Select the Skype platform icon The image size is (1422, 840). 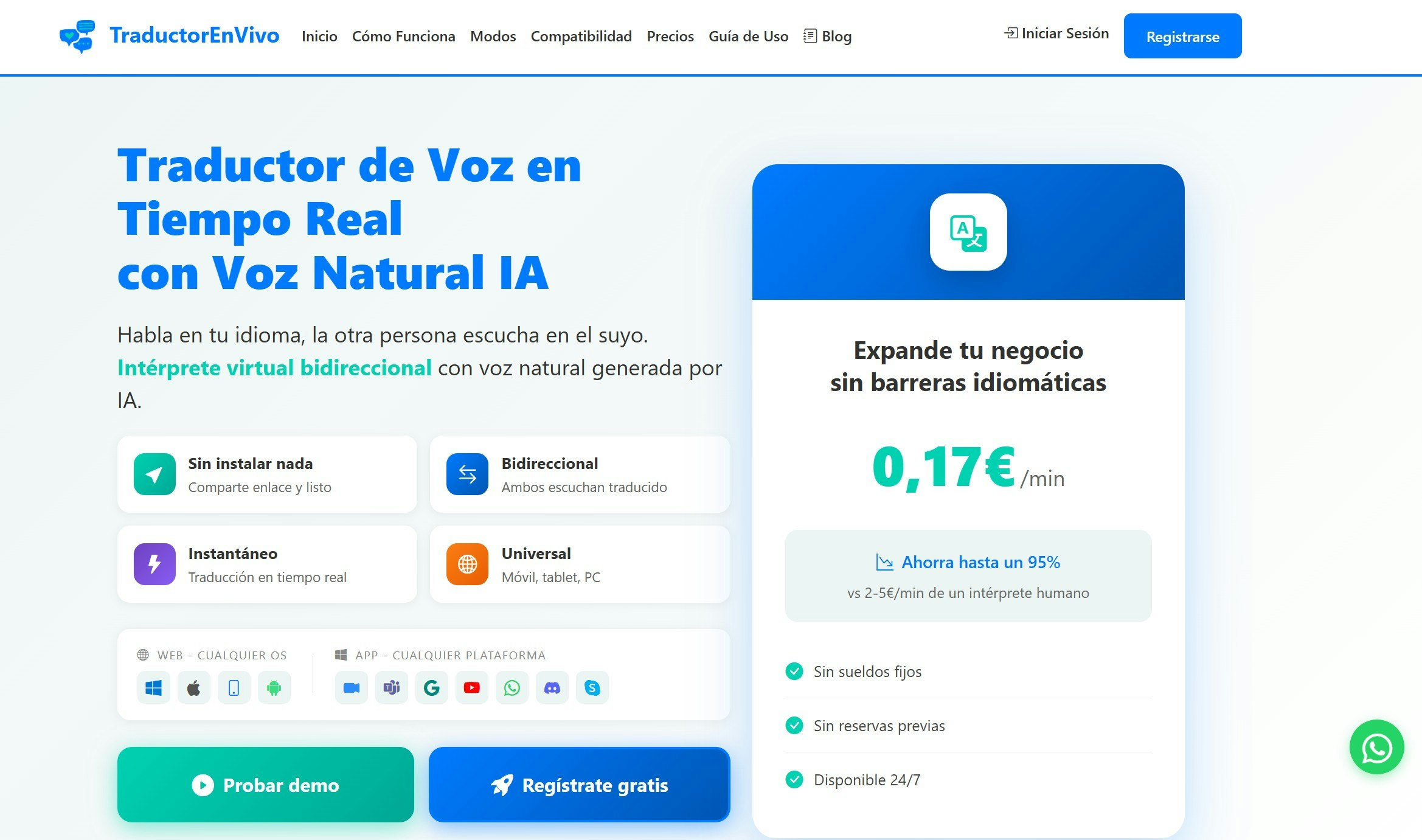tap(592, 687)
